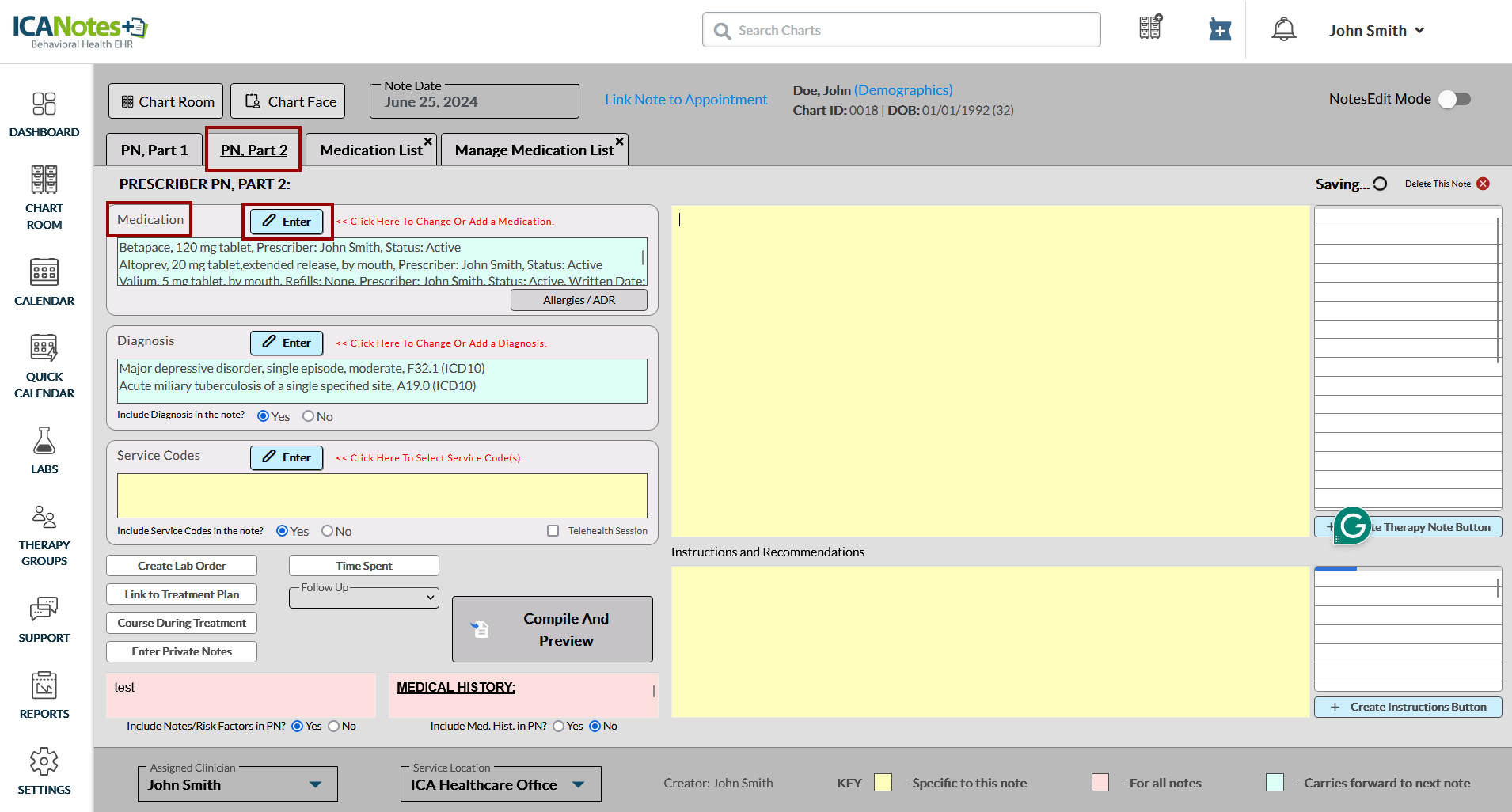1512x812 pixels.
Task: Switch to the Medication List tab
Action: pyautogui.click(x=370, y=150)
